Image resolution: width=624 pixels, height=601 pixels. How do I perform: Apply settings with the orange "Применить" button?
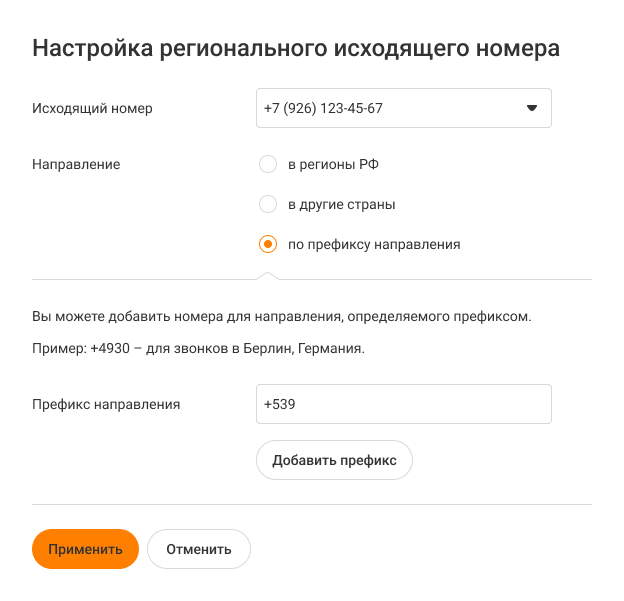point(85,549)
